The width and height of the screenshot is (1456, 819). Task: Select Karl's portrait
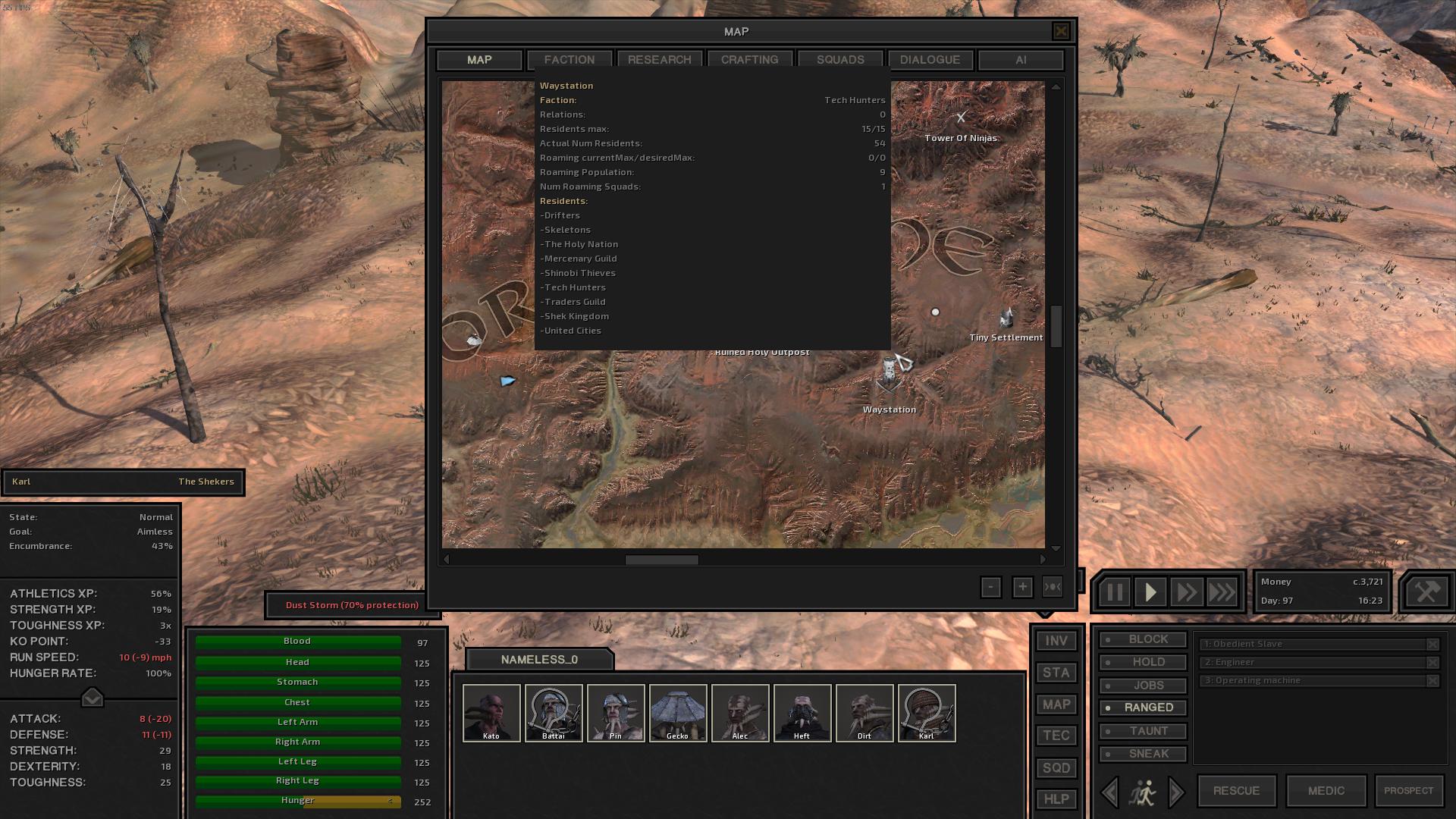pos(927,713)
